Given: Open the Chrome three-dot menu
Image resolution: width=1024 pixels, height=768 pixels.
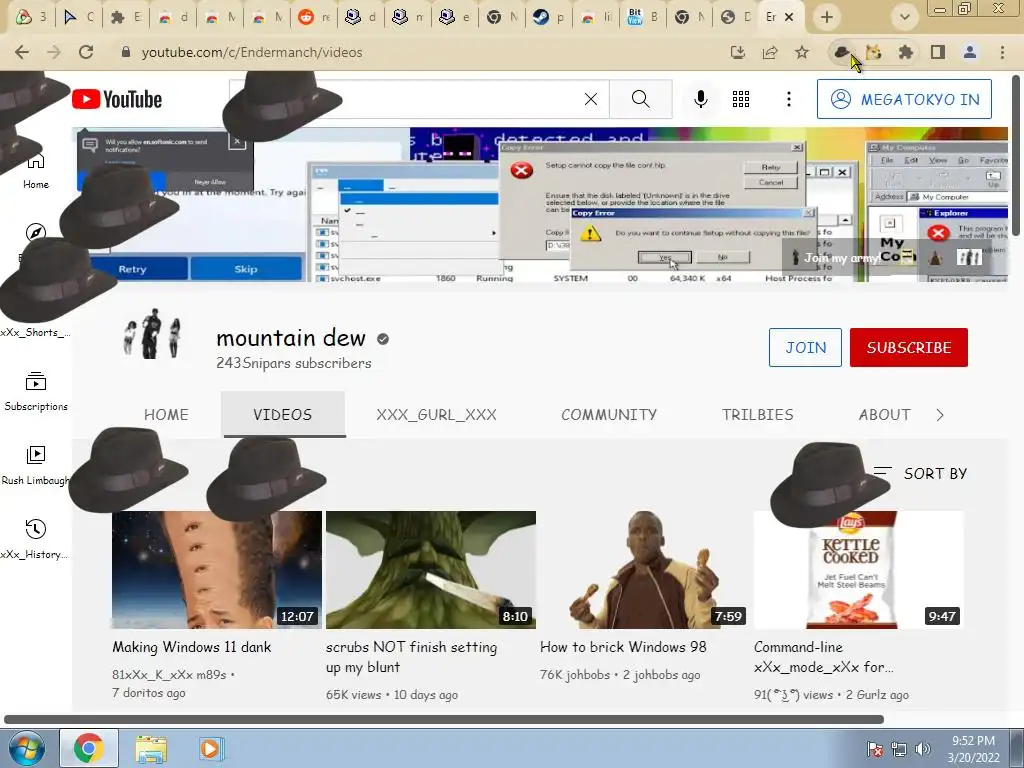Looking at the screenshot, I should pos(1002,52).
